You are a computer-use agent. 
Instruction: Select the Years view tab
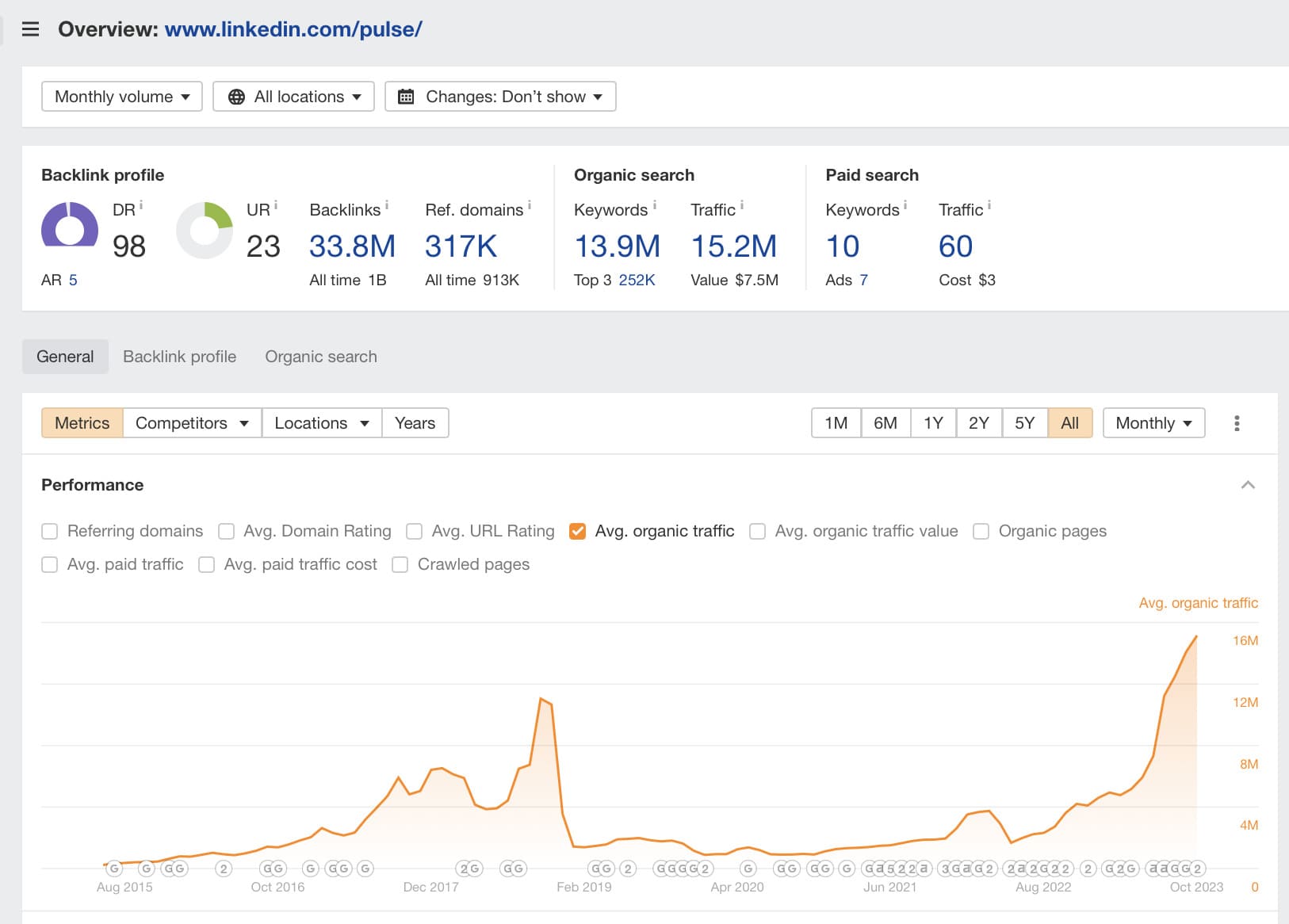pyautogui.click(x=415, y=423)
